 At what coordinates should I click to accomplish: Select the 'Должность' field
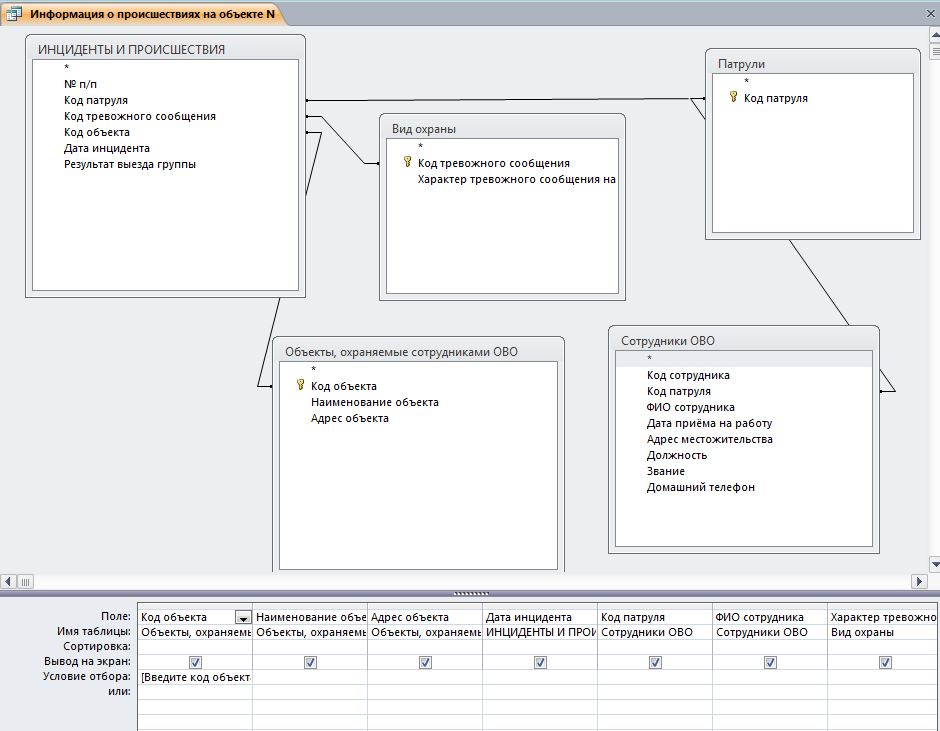[677, 455]
